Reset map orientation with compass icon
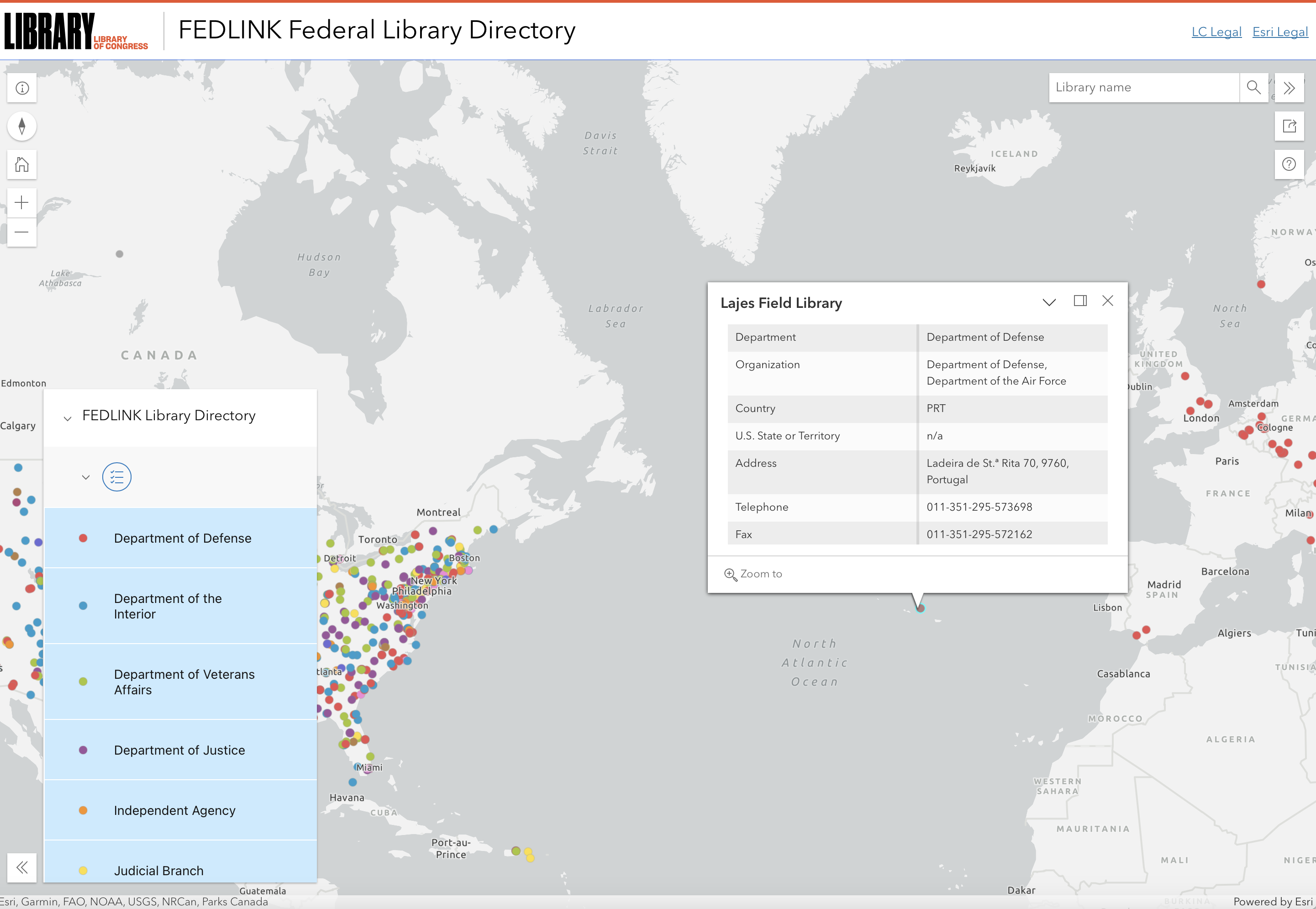 tap(22, 126)
